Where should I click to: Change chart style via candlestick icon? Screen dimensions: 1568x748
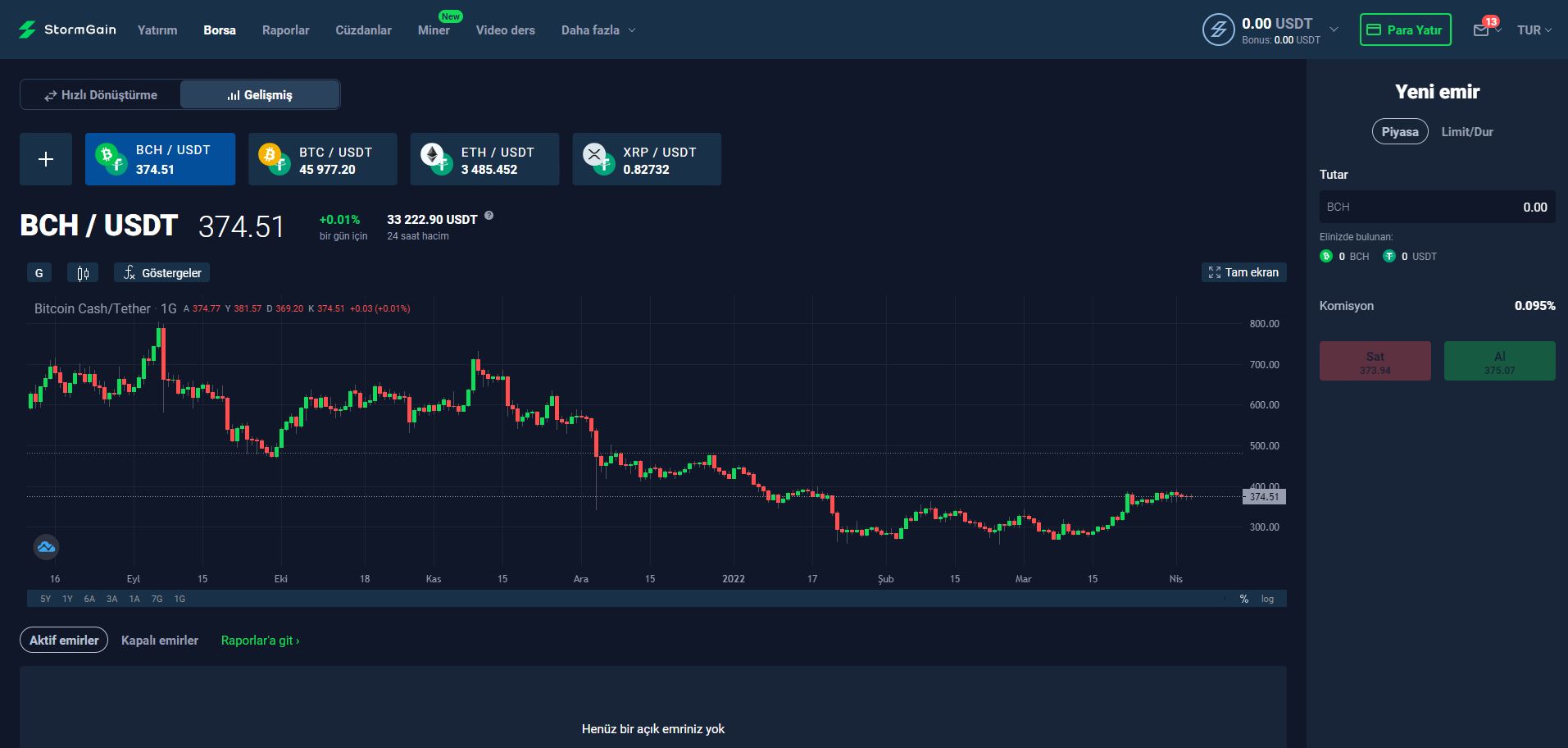(83, 273)
